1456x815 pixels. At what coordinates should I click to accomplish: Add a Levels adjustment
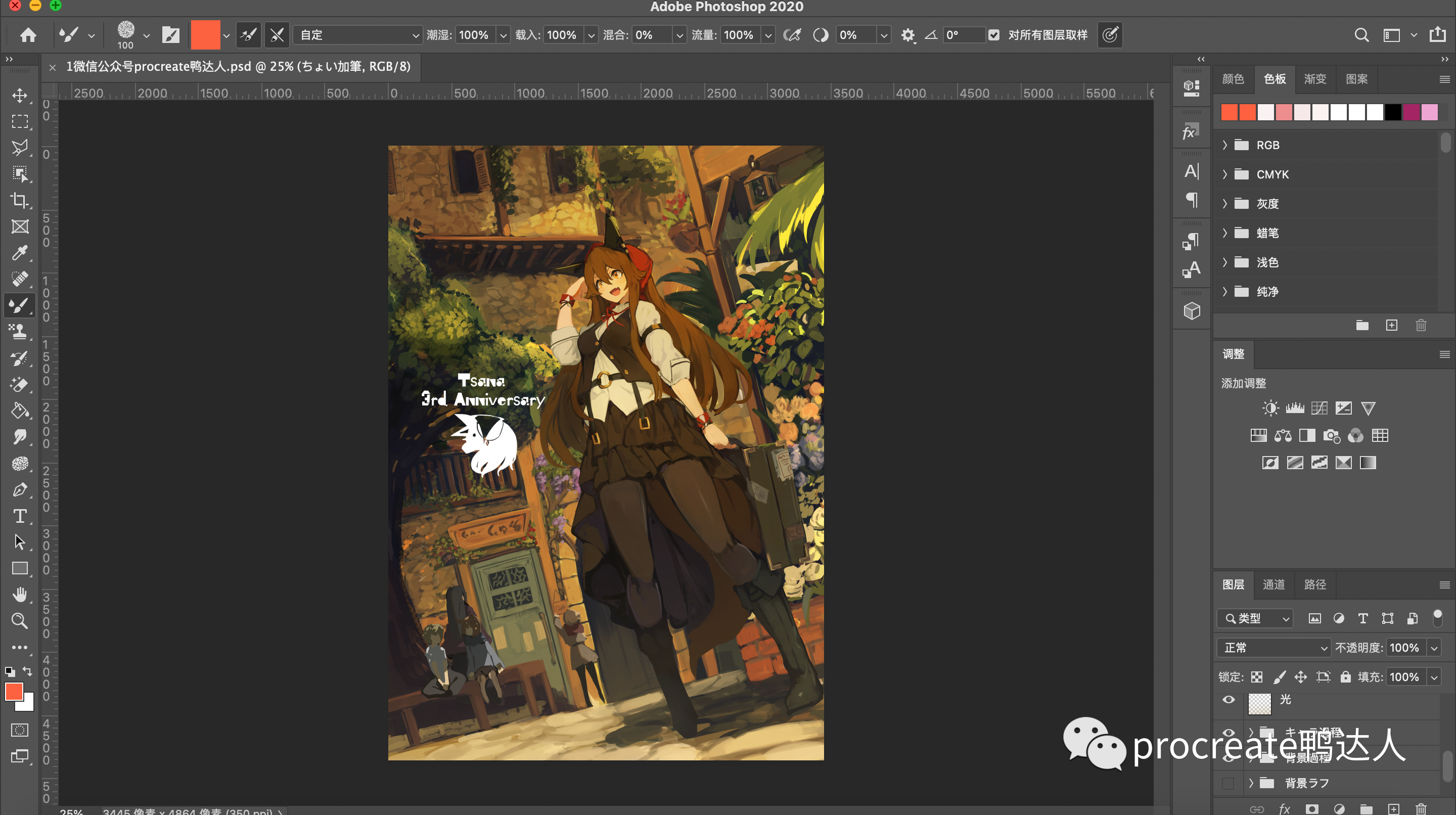pyautogui.click(x=1295, y=408)
